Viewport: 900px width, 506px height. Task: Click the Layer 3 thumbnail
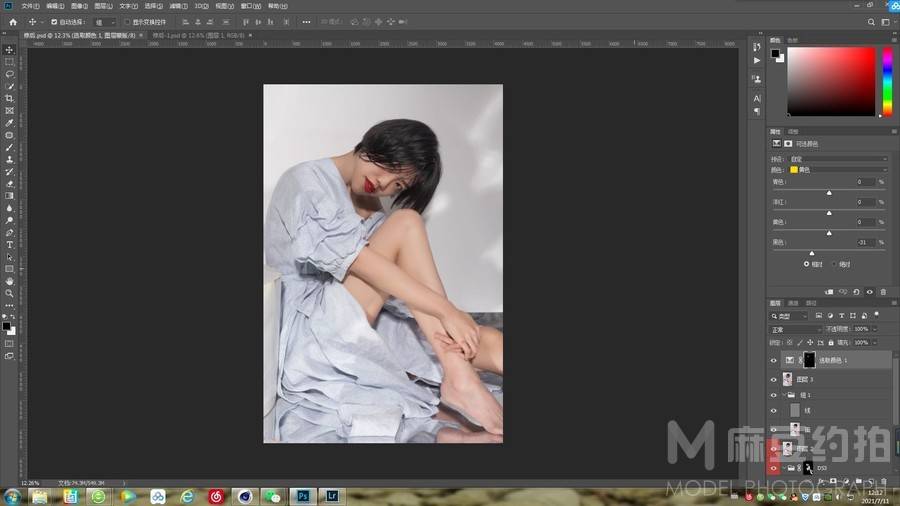point(788,379)
